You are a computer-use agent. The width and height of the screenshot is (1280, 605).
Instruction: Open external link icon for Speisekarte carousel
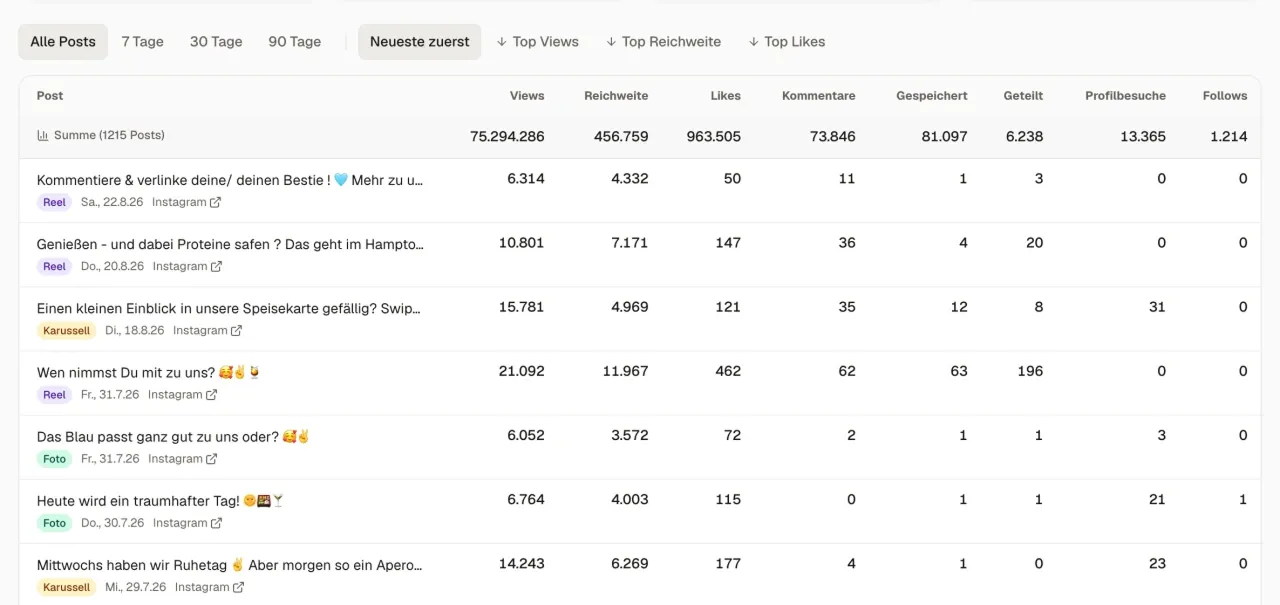[x=236, y=330]
